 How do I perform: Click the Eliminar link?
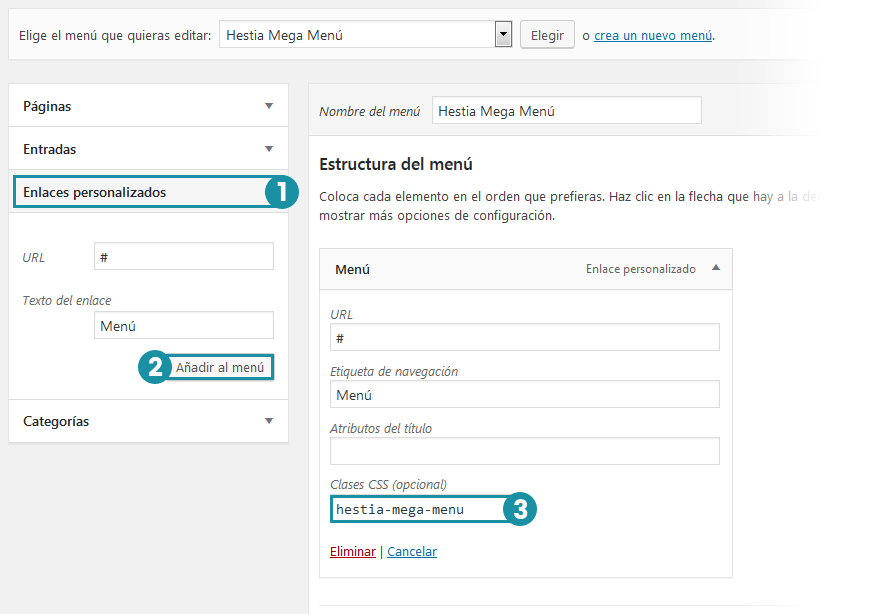(x=352, y=552)
